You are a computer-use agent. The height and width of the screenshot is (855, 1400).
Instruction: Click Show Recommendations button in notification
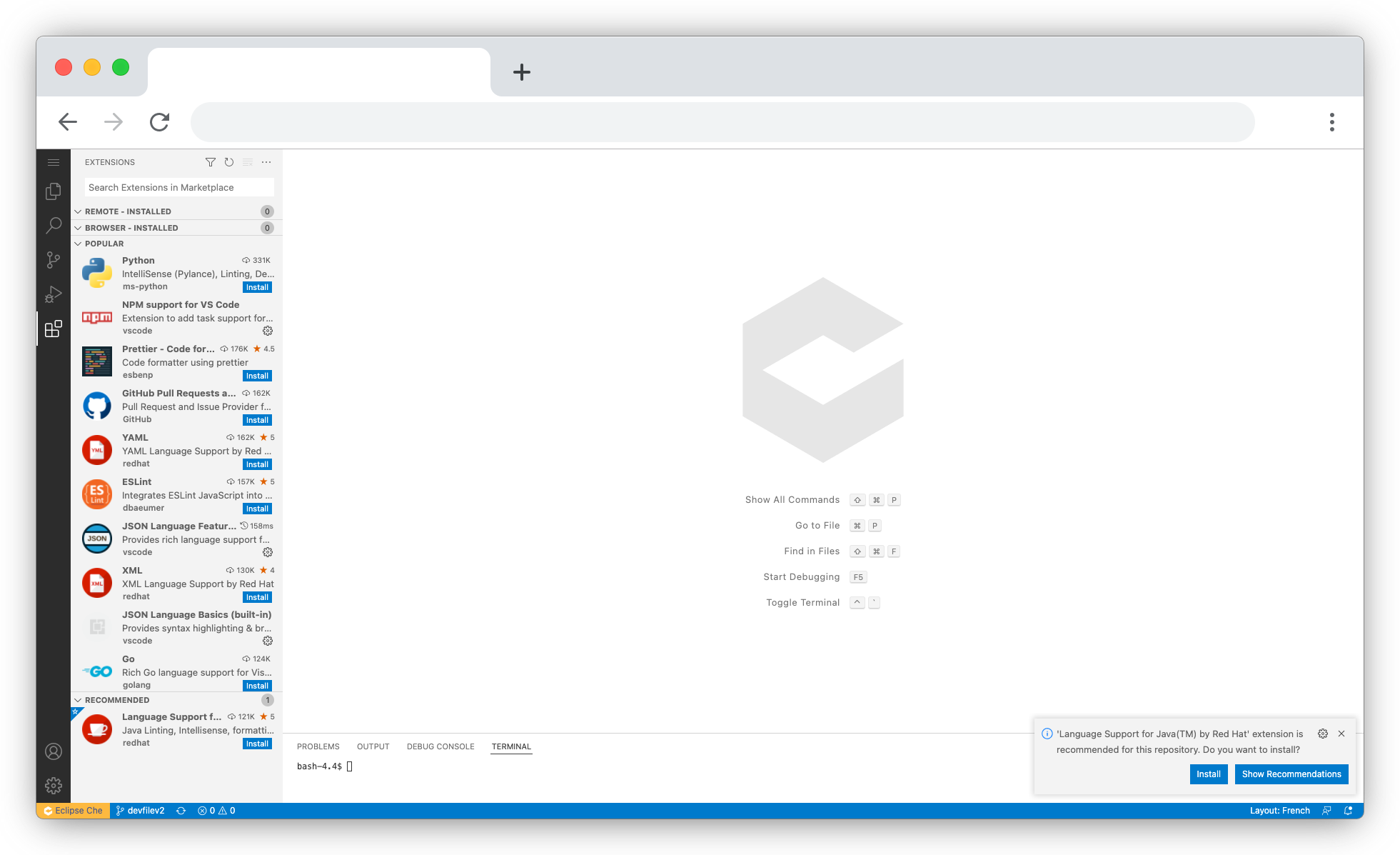1292,773
